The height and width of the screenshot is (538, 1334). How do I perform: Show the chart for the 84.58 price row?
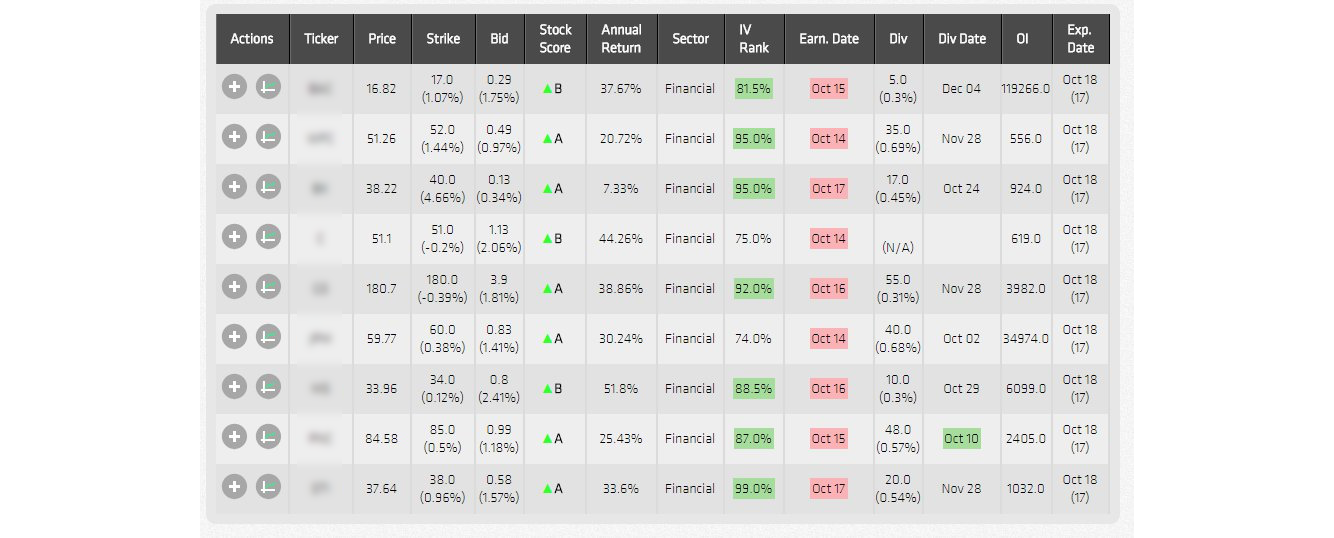click(x=268, y=438)
